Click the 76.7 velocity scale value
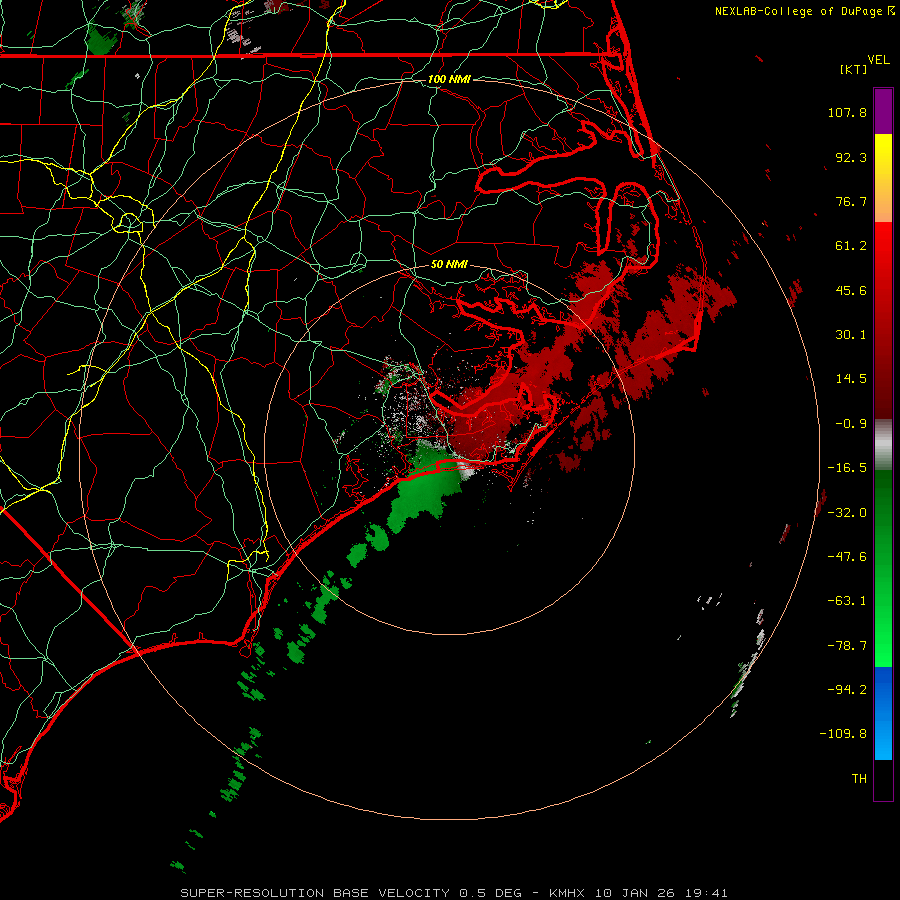This screenshot has width=900, height=900. (x=851, y=201)
